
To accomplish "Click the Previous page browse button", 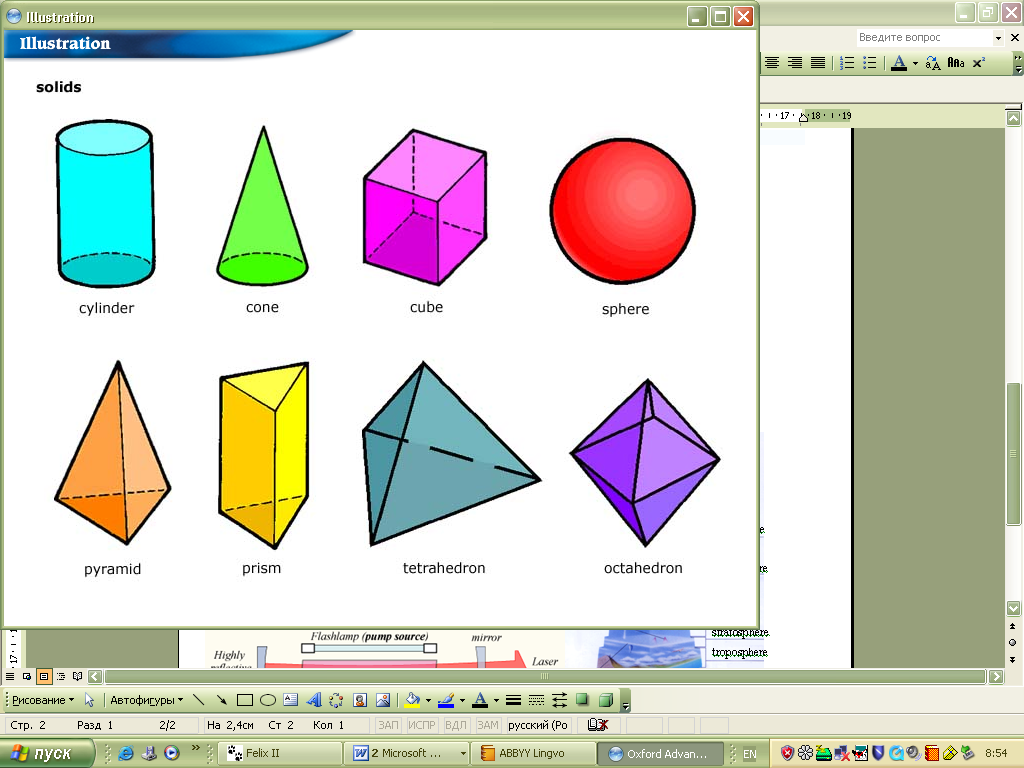I will (1013, 626).
